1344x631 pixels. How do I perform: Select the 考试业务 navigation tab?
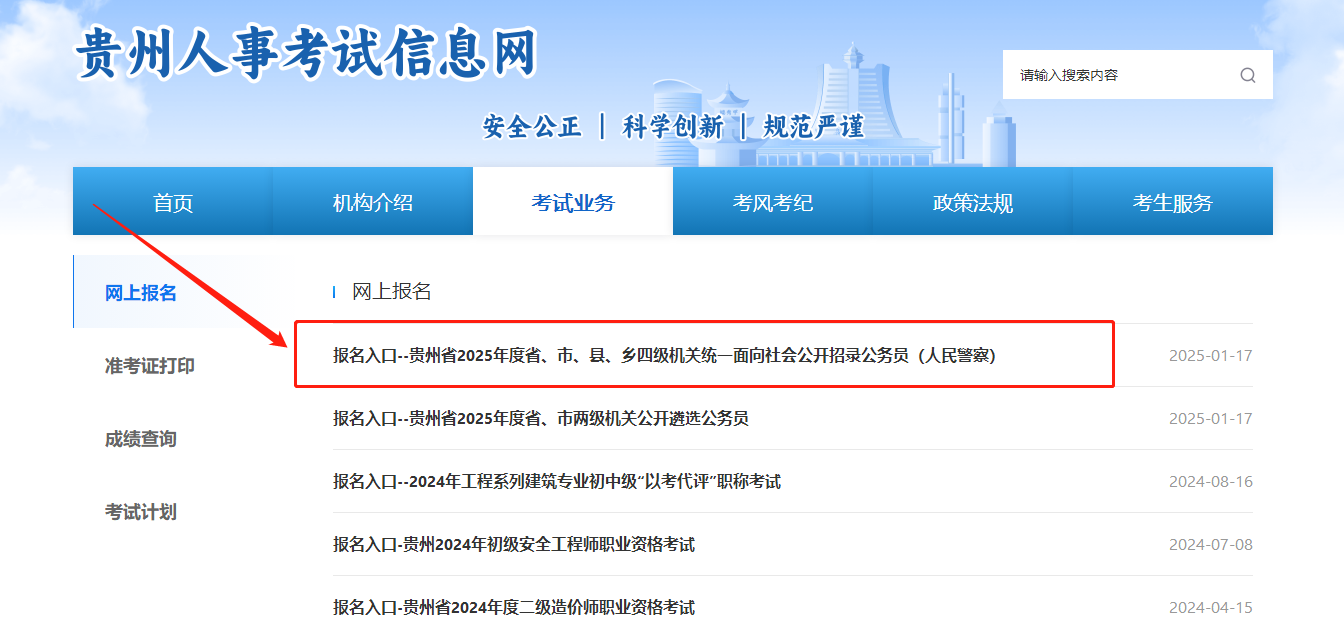[573, 202]
